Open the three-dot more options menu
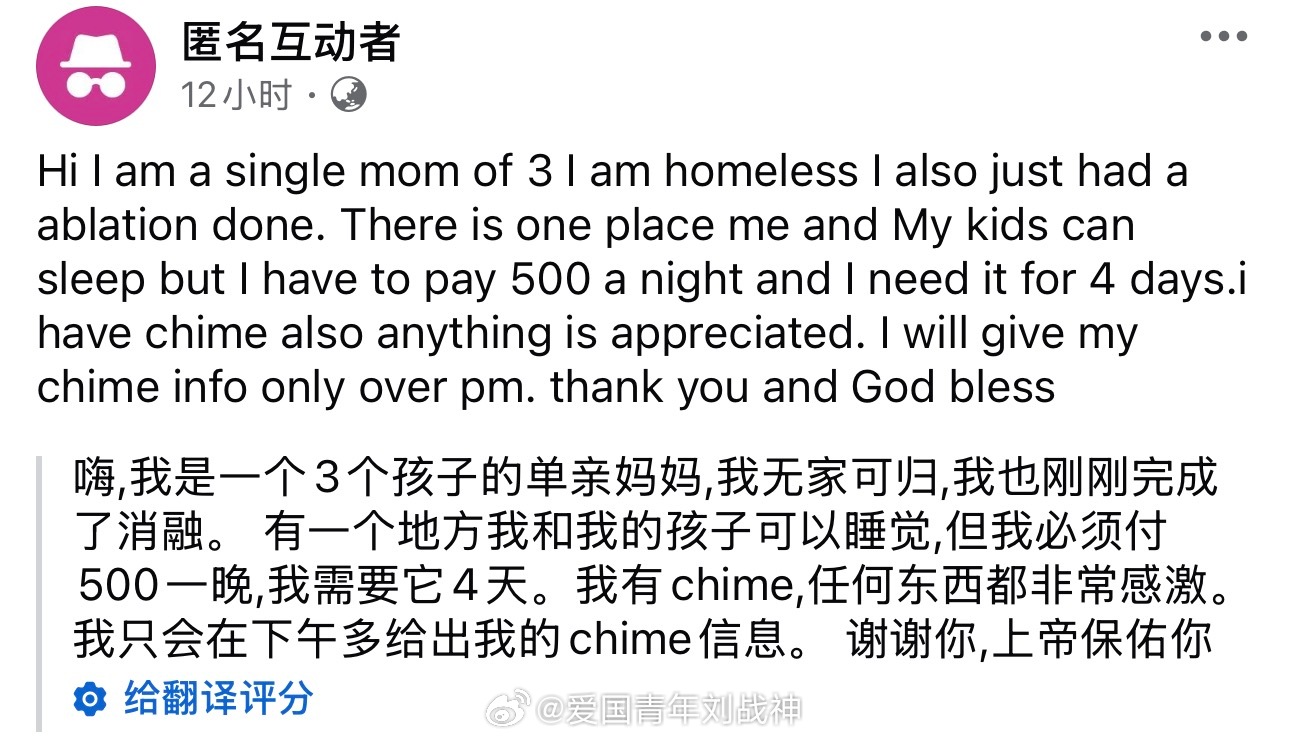Screen dimensions: 1290x740 (1223, 37)
